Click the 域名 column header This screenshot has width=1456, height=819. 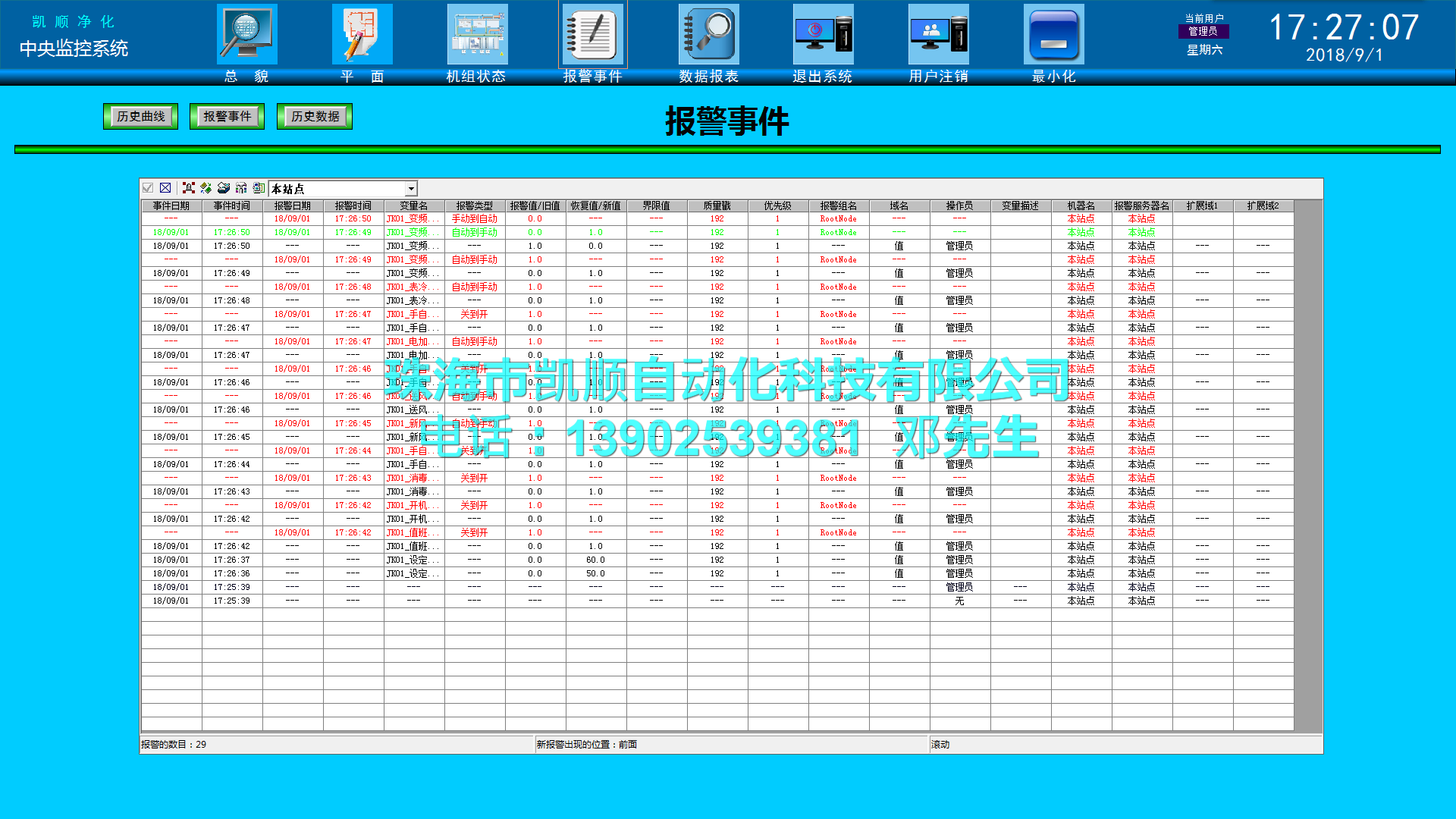point(899,206)
